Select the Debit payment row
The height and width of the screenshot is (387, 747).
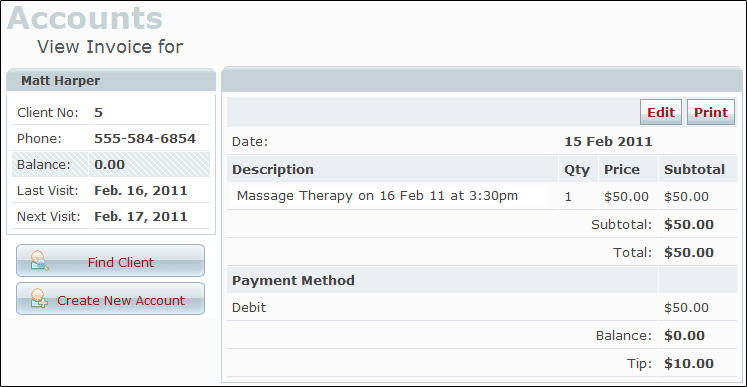click(482, 307)
